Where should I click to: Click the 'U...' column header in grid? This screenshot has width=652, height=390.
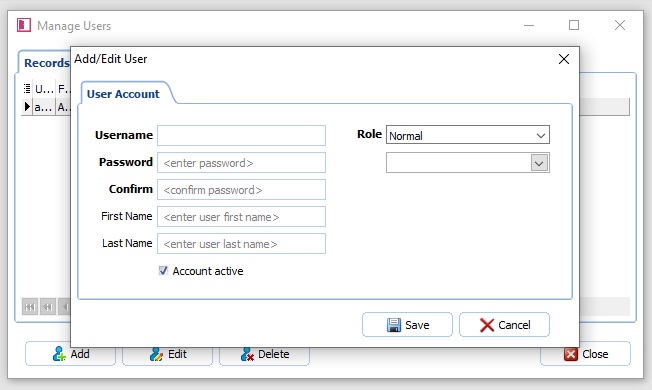44,89
